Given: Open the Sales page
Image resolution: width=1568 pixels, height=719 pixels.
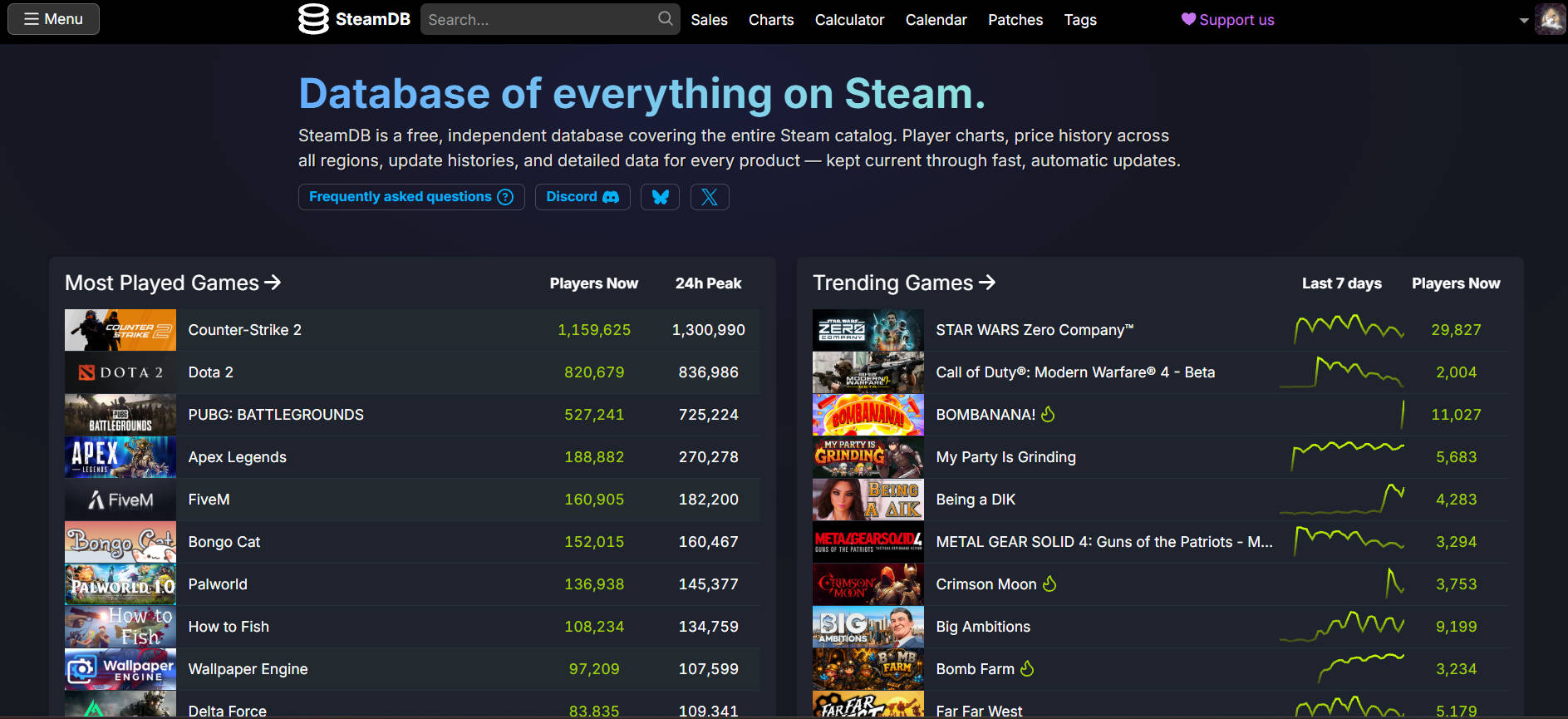Looking at the screenshot, I should coord(709,20).
